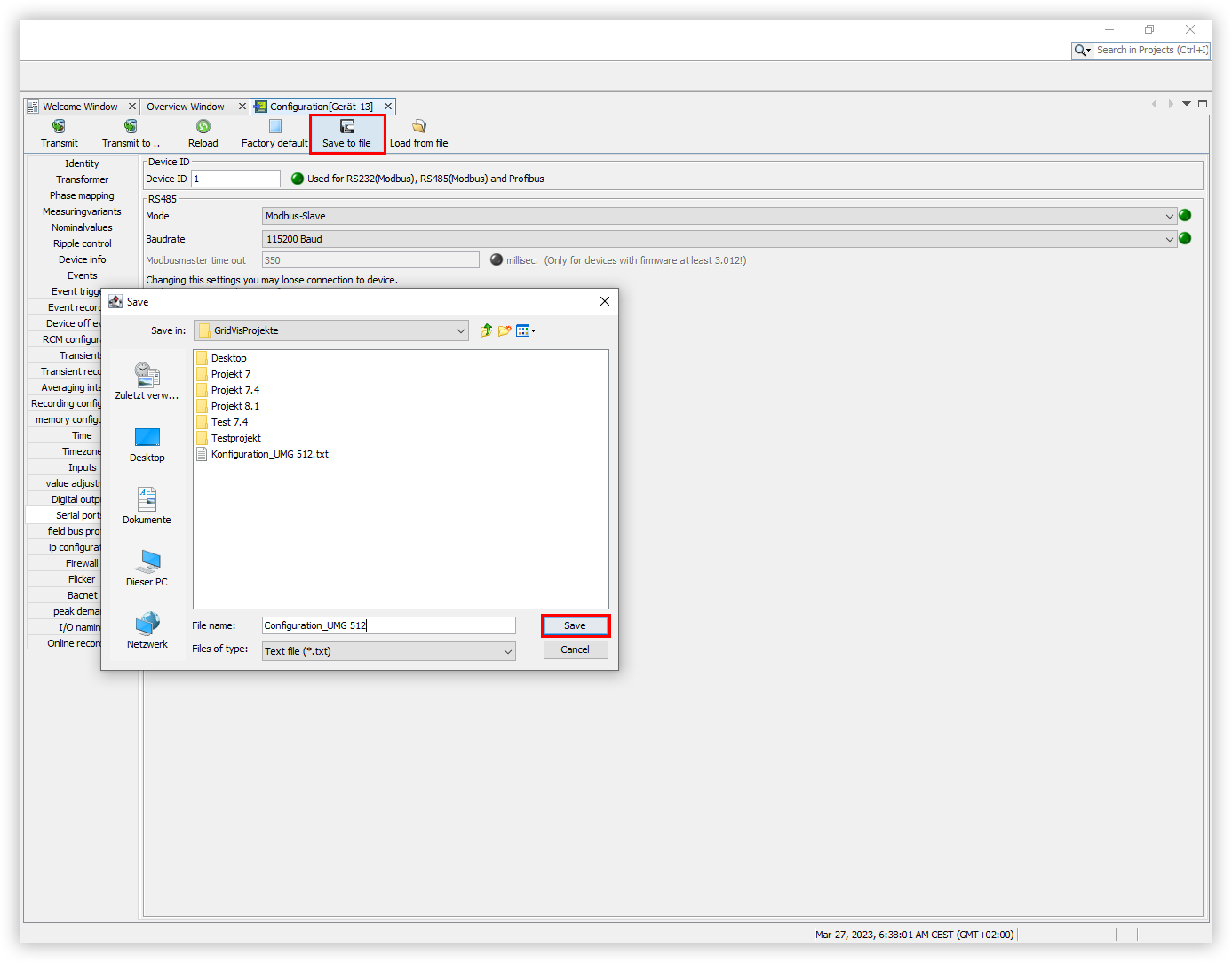Click the Save to file icon
Viewport: 1232px width, 963px height.
[346, 127]
